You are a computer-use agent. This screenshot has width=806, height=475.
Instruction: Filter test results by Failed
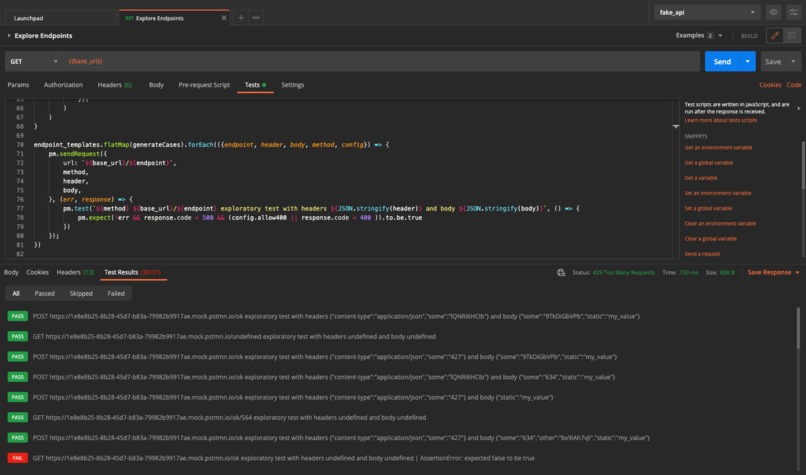pos(116,294)
